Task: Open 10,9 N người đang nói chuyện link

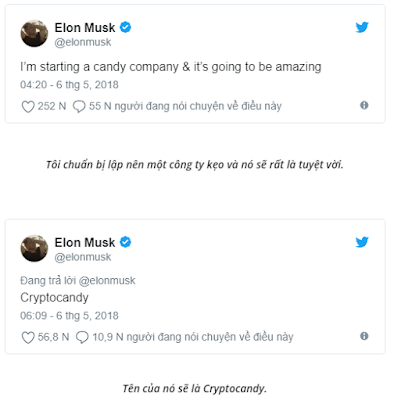Action: [193, 337]
